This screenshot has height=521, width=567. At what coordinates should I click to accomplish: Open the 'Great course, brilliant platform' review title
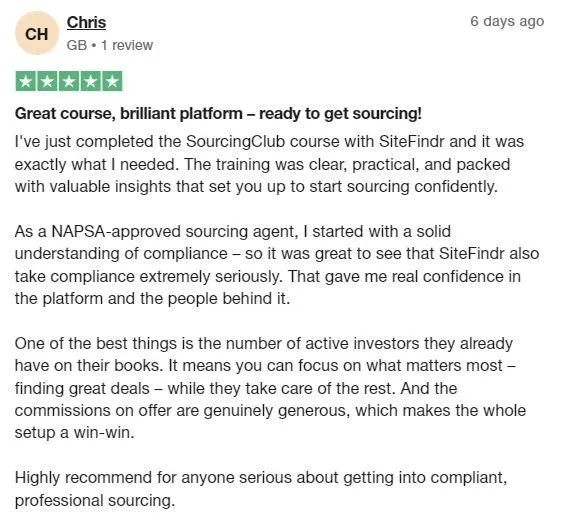(x=218, y=114)
